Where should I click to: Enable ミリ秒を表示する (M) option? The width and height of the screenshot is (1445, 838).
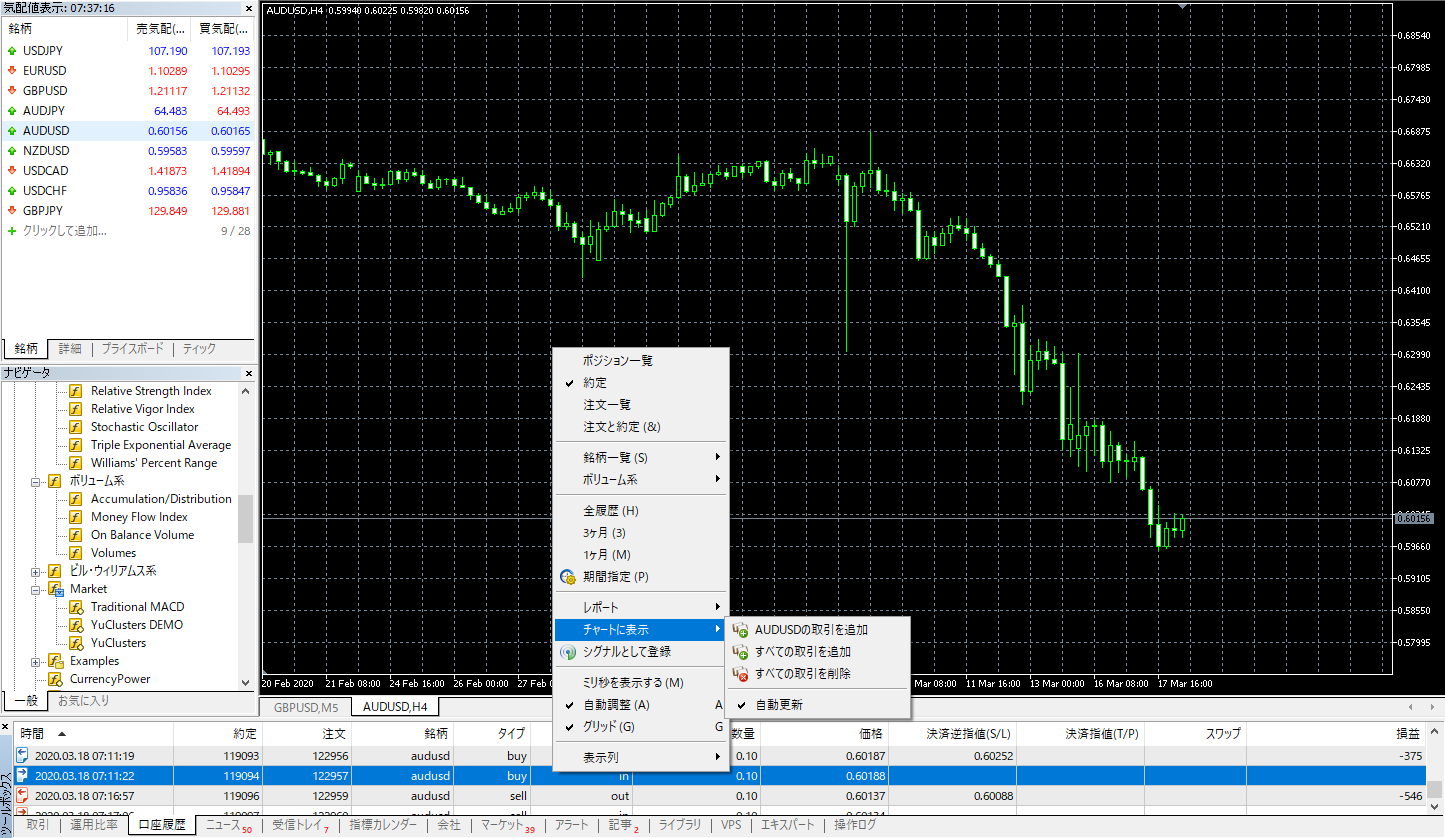(642, 683)
